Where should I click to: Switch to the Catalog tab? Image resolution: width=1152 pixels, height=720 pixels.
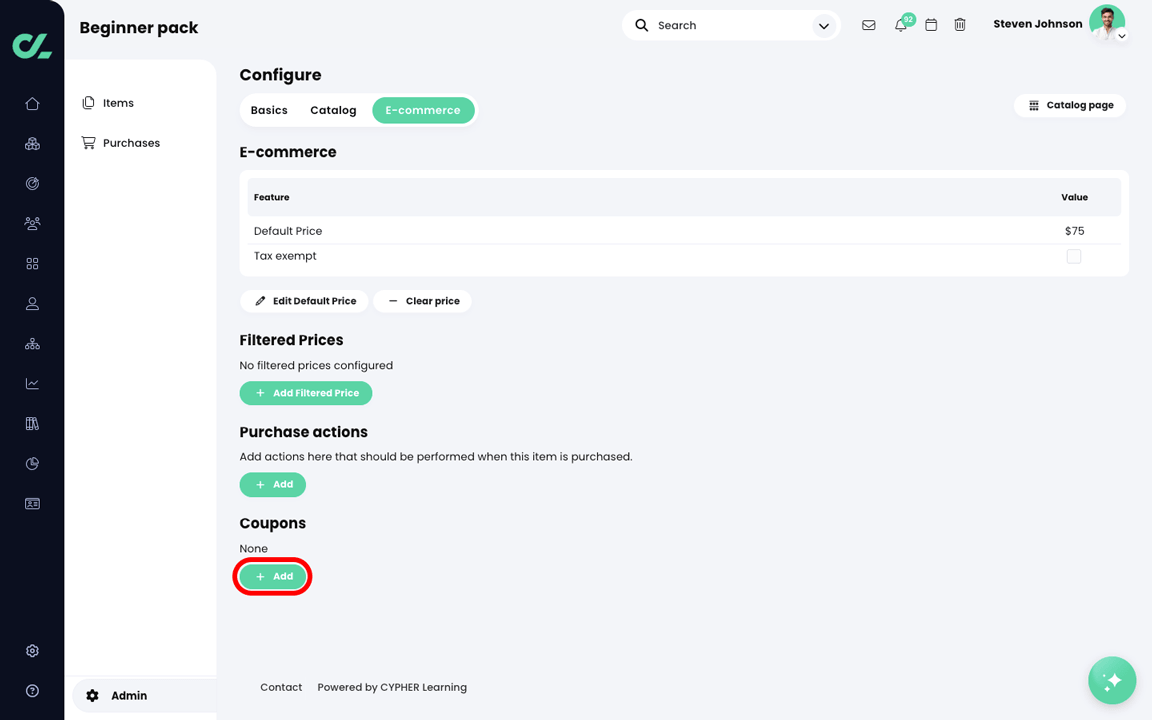coord(333,110)
